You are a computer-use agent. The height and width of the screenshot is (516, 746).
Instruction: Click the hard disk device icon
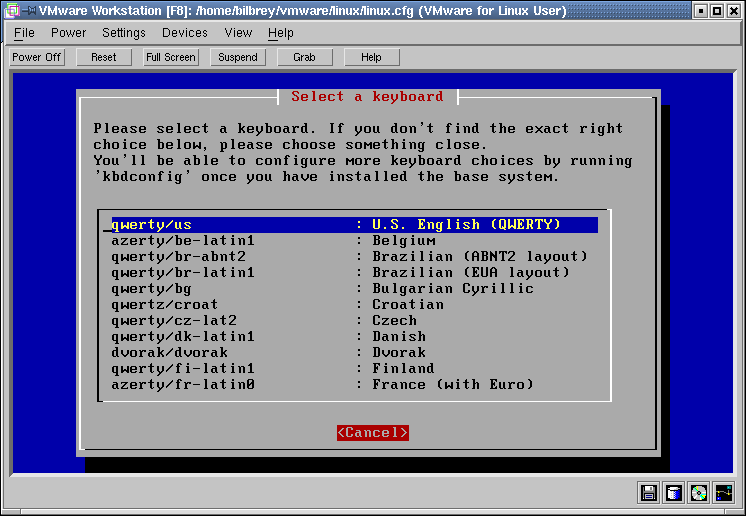point(674,492)
